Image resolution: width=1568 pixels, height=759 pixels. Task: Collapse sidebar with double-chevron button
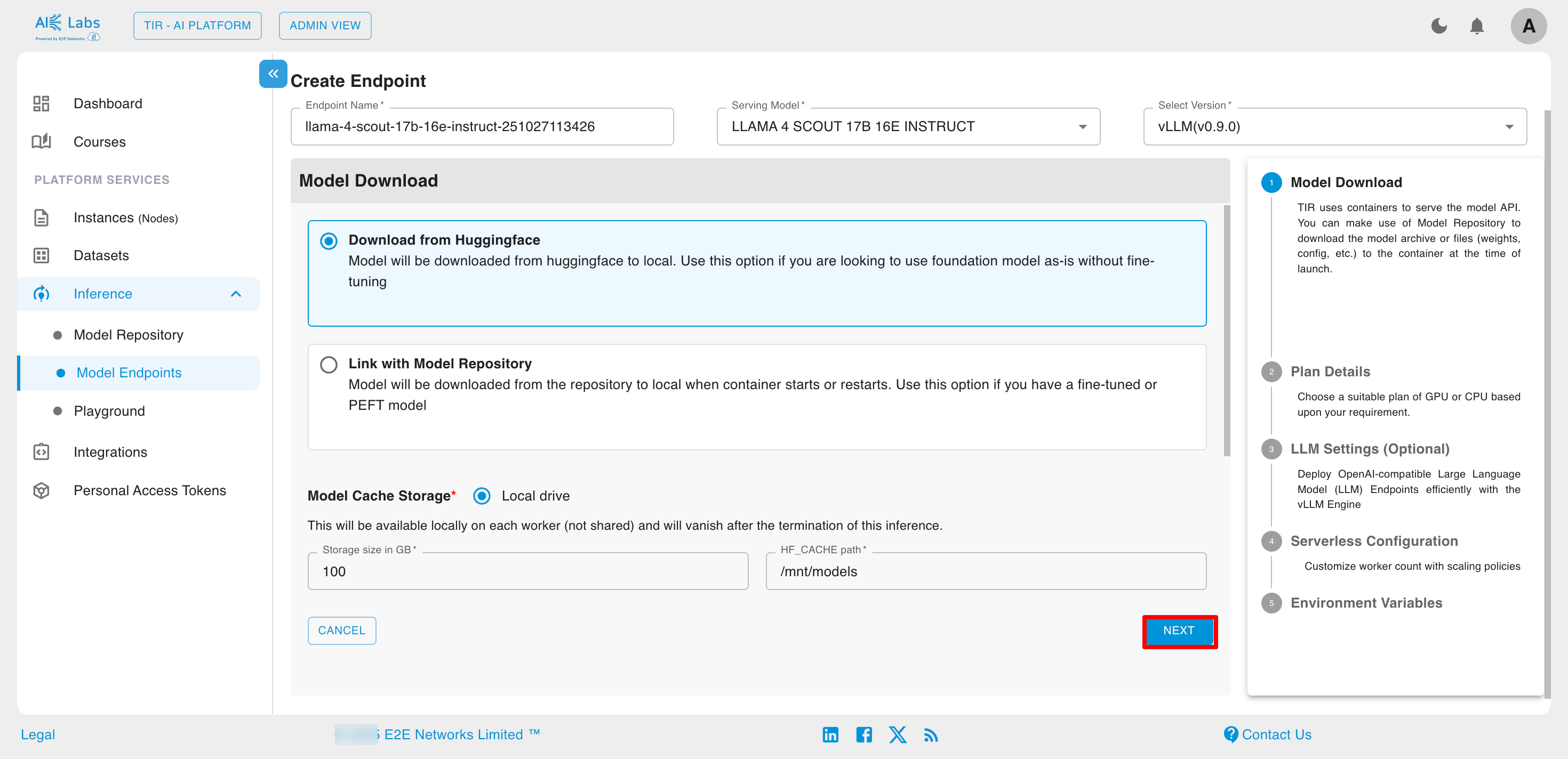tap(273, 74)
